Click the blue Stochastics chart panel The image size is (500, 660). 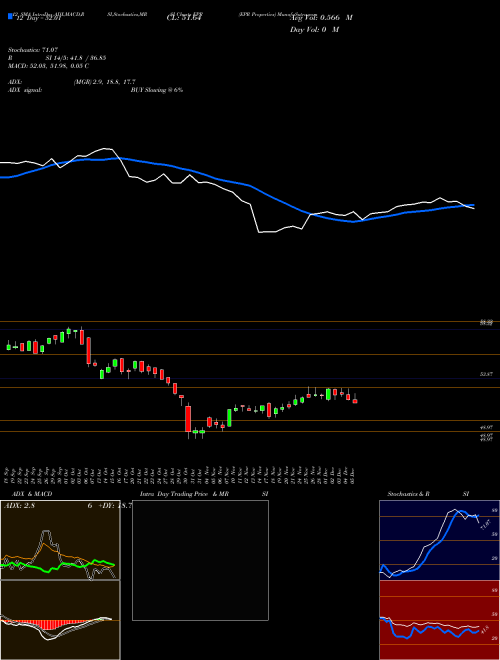439,540
